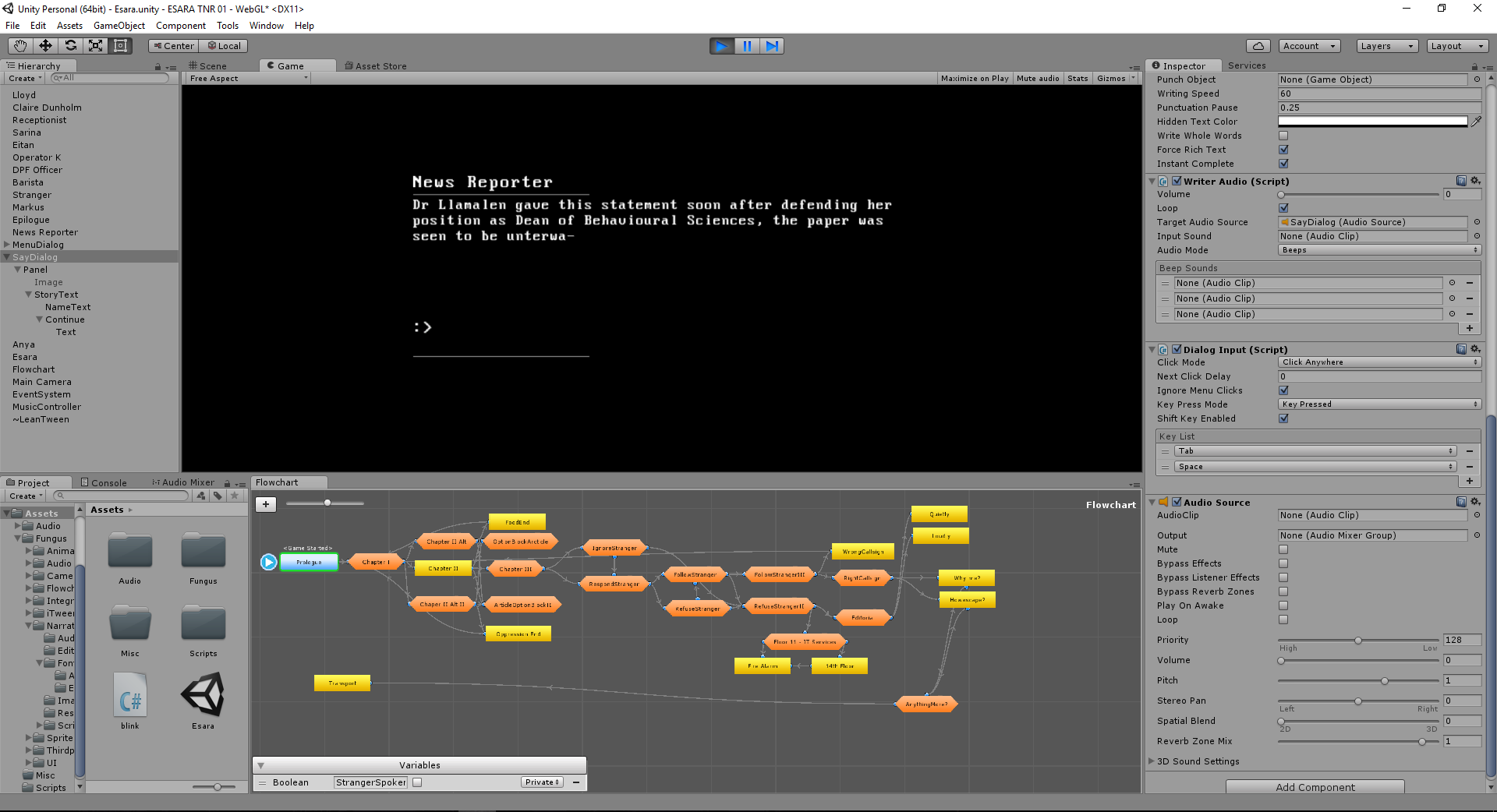Pick Target Audio Source object circle

1477,222
